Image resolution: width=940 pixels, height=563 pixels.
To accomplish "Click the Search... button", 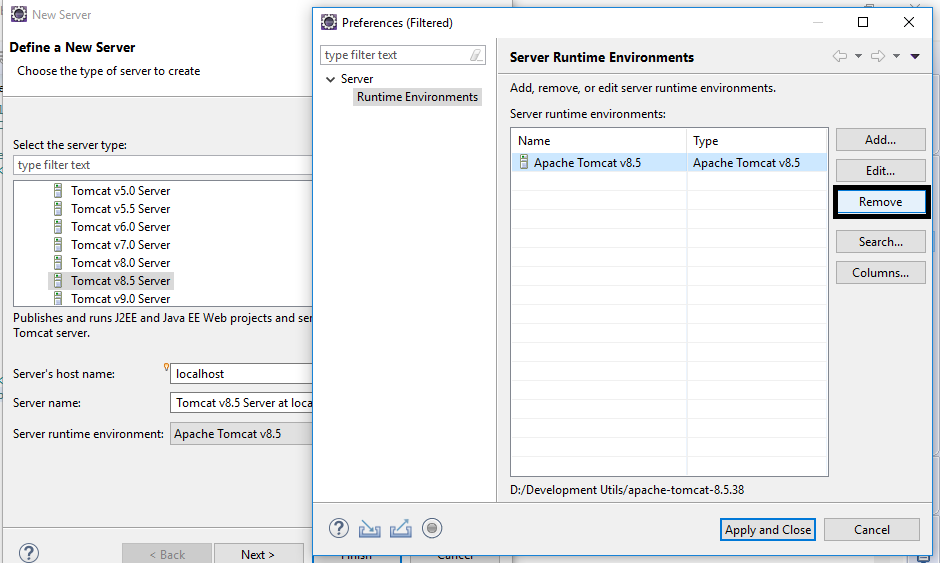I will (880, 242).
